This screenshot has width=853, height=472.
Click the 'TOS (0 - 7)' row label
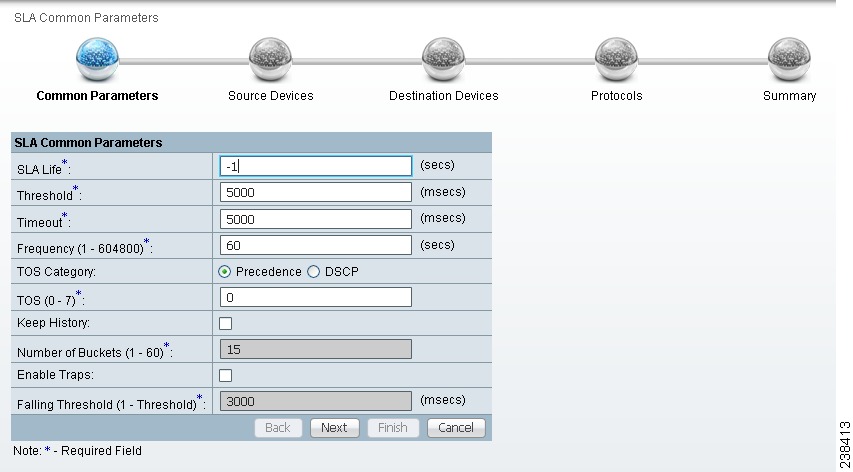click(x=51, y=299)
